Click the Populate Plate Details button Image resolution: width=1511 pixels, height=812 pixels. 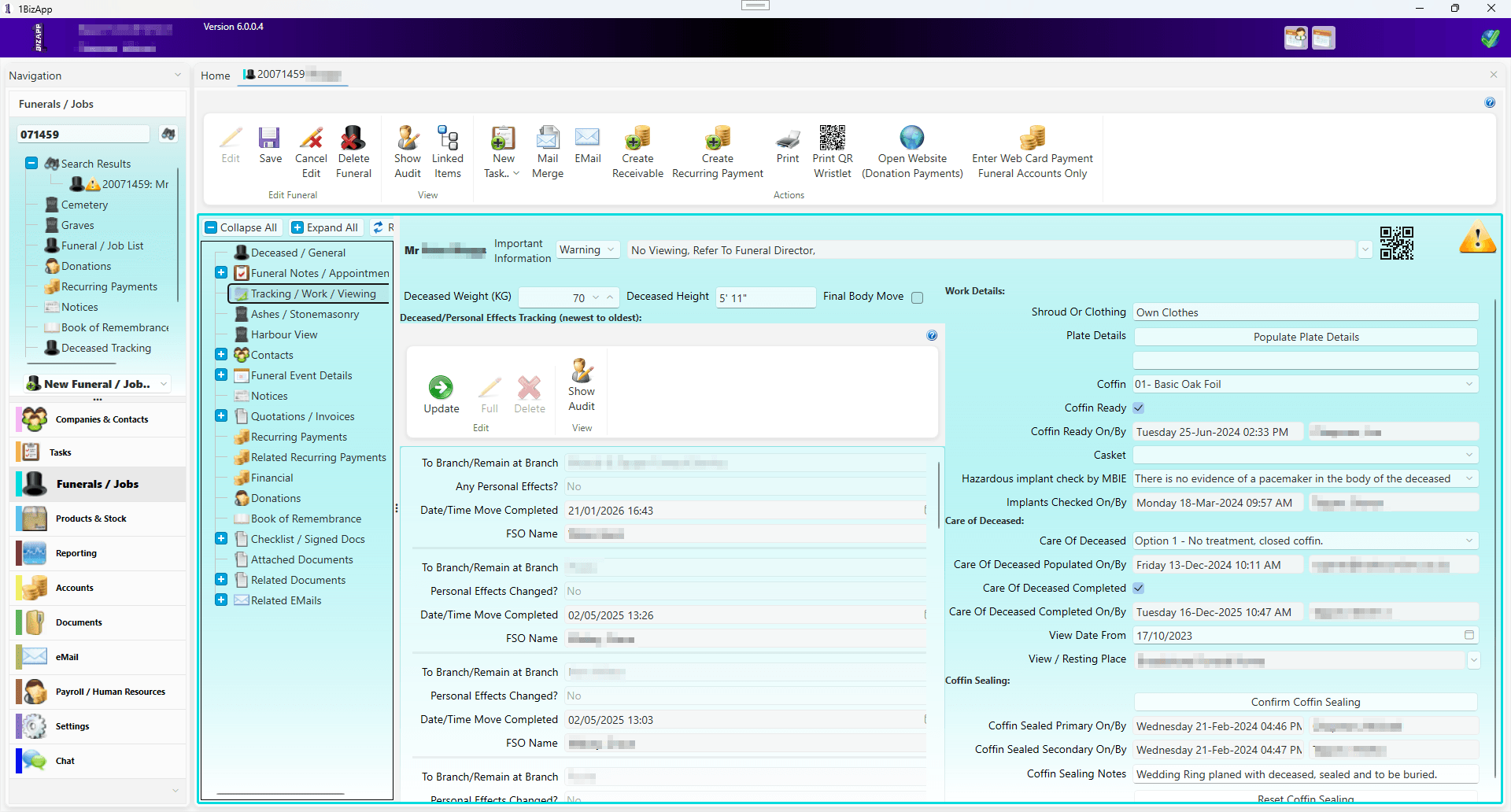click(x=1306, y=337)
